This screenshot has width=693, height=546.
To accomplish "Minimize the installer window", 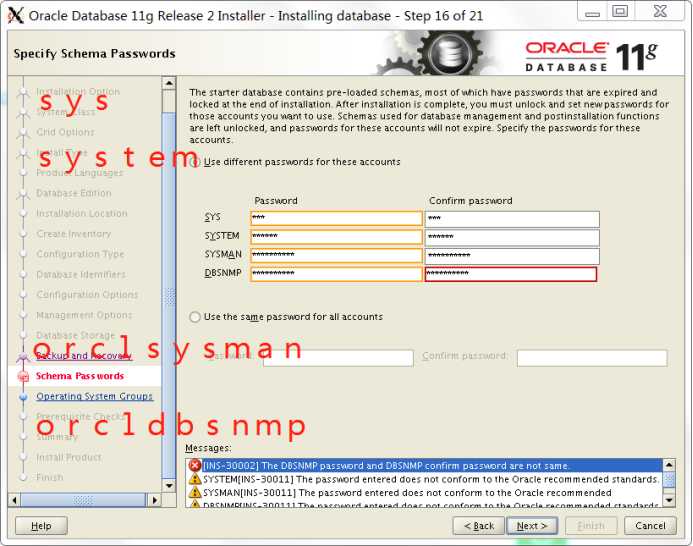I will point(592,11).
